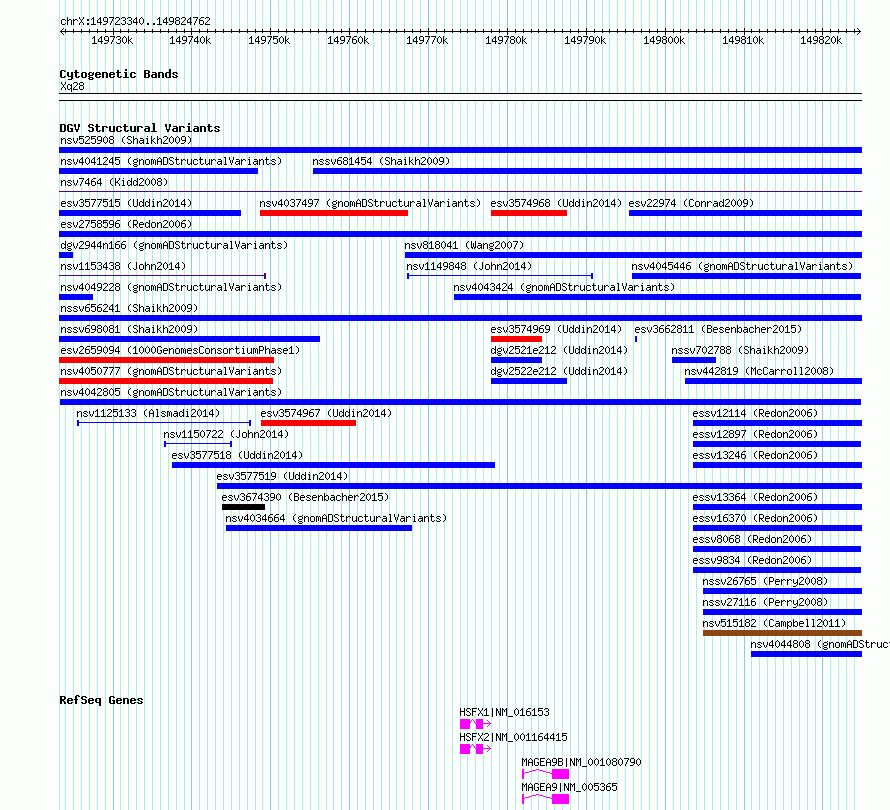Open essv8068 (Redon2006) label

[752, 539]
